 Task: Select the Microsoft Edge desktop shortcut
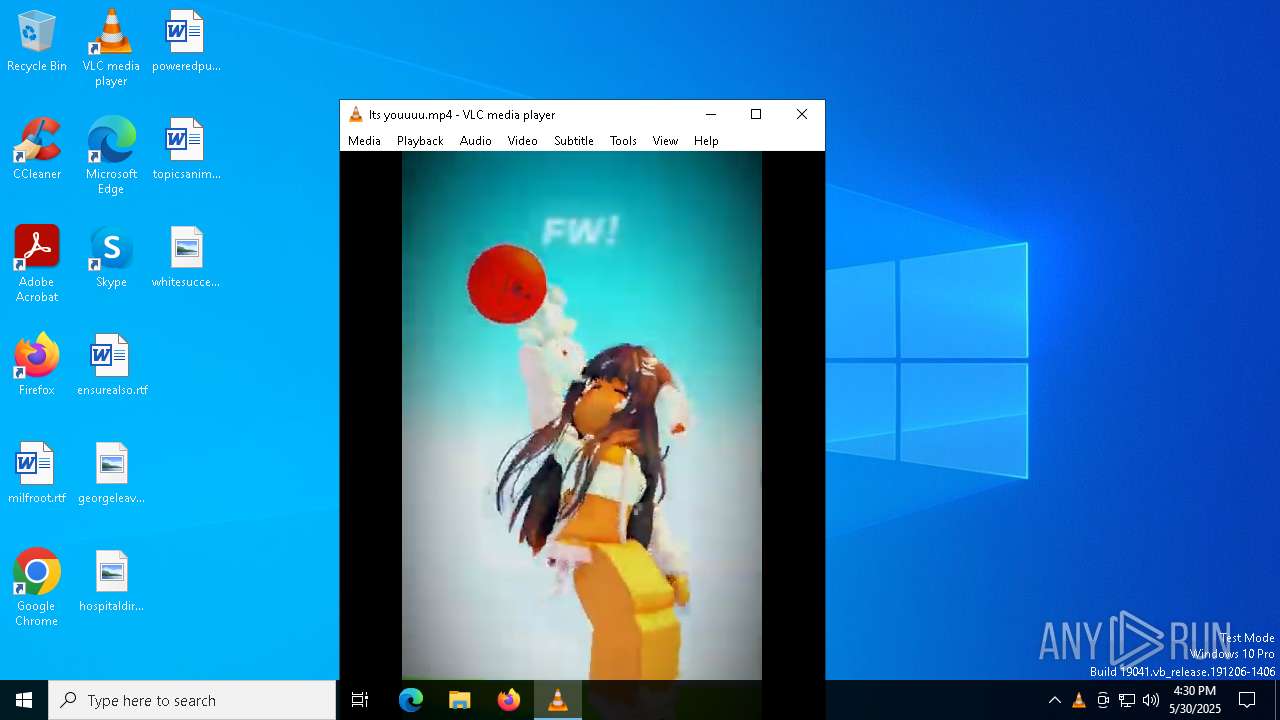tap(111, 156)
